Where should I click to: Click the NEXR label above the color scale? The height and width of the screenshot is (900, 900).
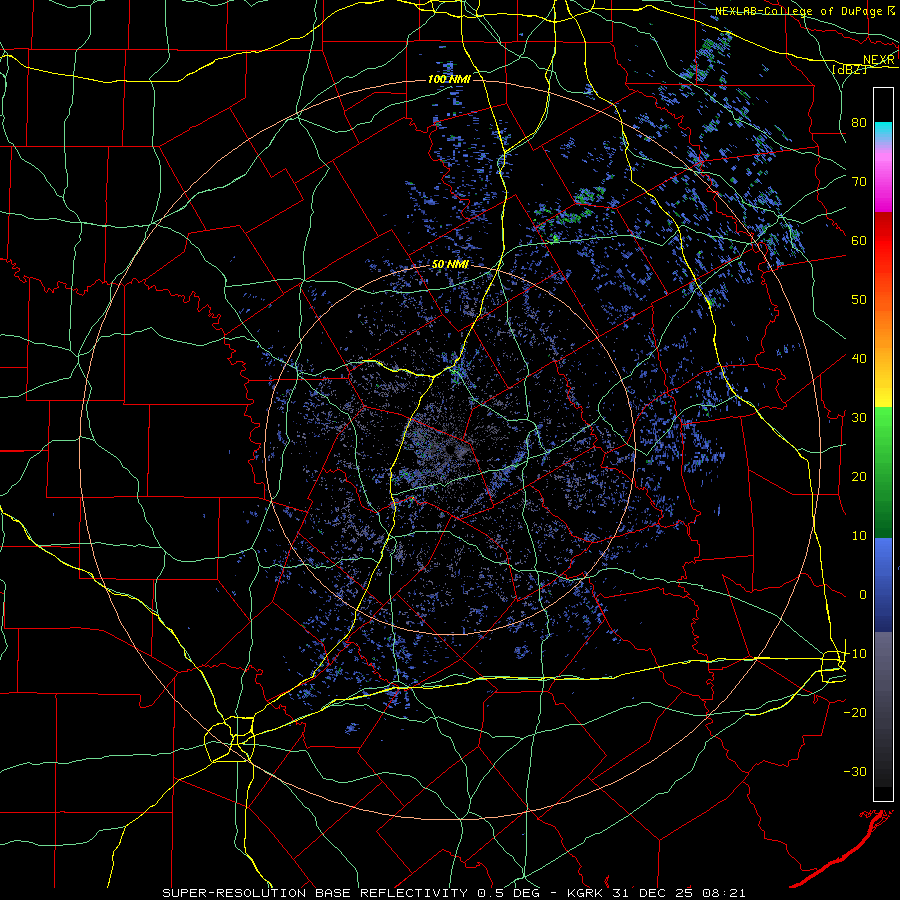879,60
